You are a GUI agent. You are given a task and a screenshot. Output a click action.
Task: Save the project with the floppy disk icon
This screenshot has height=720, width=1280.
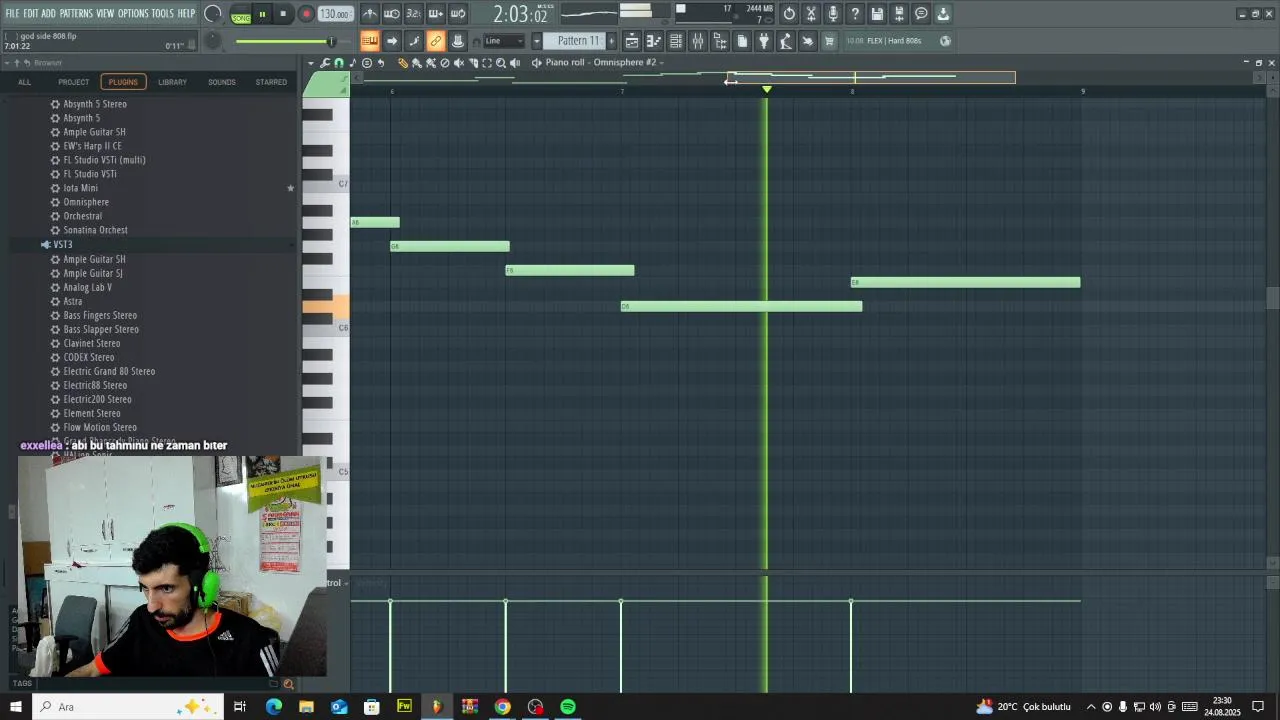coord(877,14)
